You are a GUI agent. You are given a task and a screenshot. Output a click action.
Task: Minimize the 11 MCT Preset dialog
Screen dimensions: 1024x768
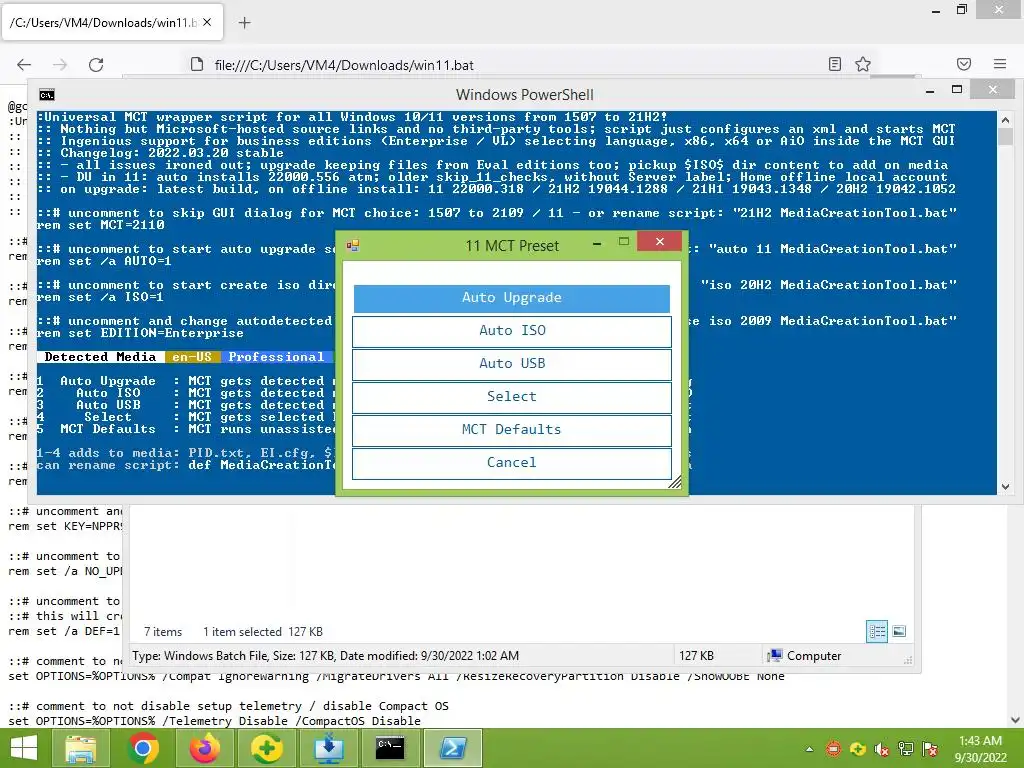click(597, 243)
